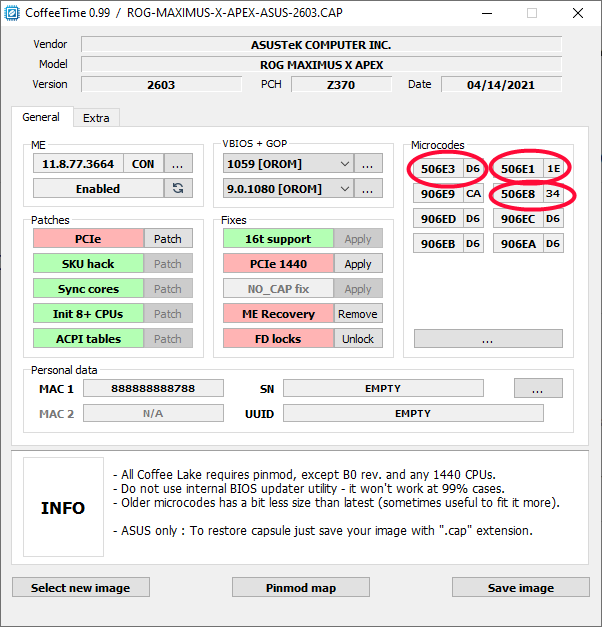Viewport: 602px width, 627px height.
Task: Click the ellipsis button next to 9.0.1080 [OROM]
Action: click(368, 188)
